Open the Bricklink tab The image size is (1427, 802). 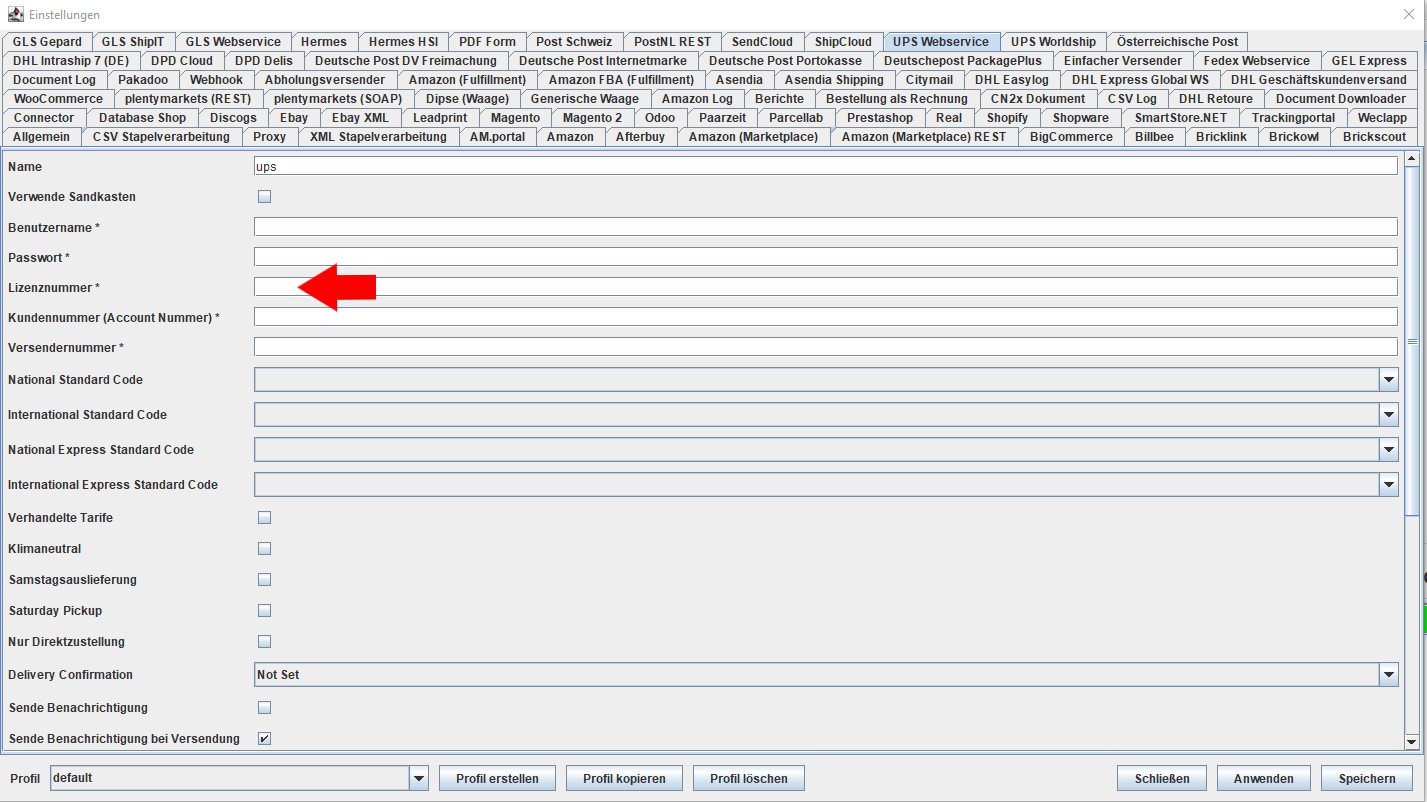point(1221,137)
